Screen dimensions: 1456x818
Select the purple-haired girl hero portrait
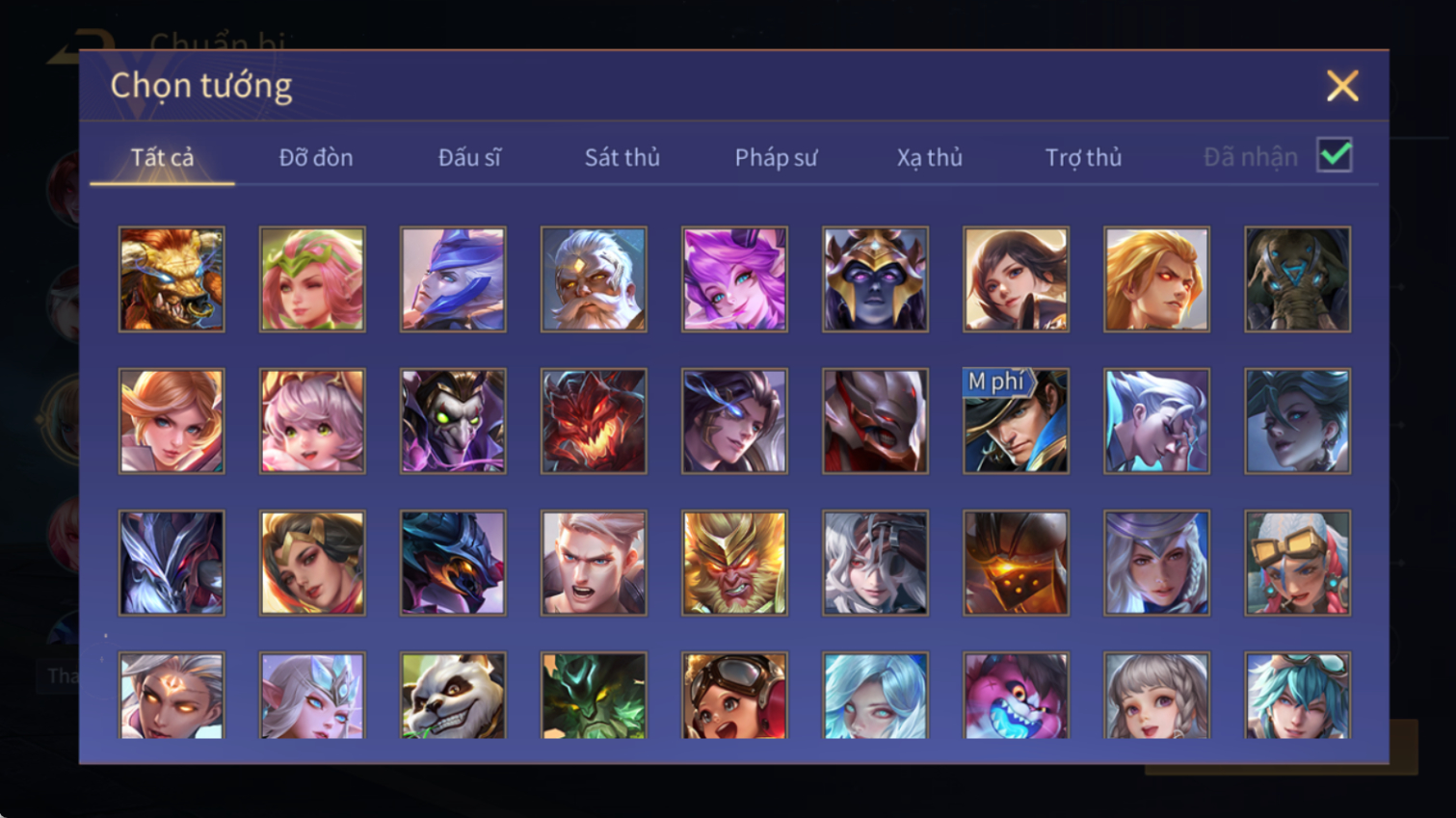click(734, 279)
